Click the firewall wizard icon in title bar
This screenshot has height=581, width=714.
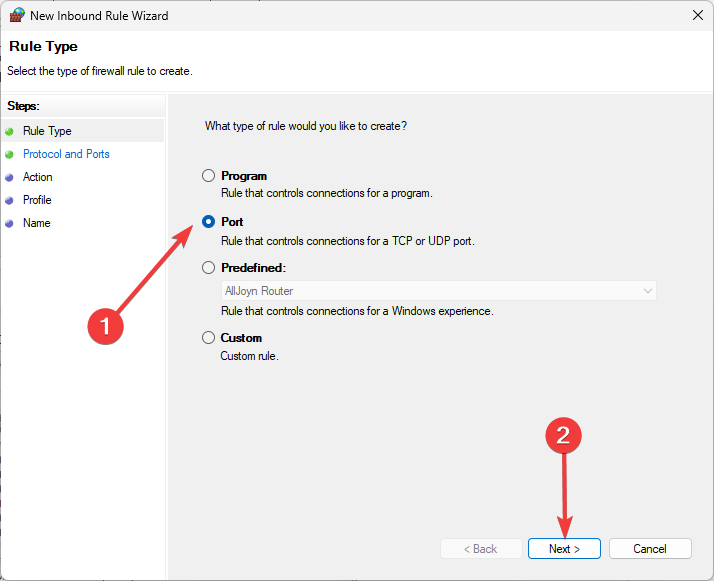(17, 15)
